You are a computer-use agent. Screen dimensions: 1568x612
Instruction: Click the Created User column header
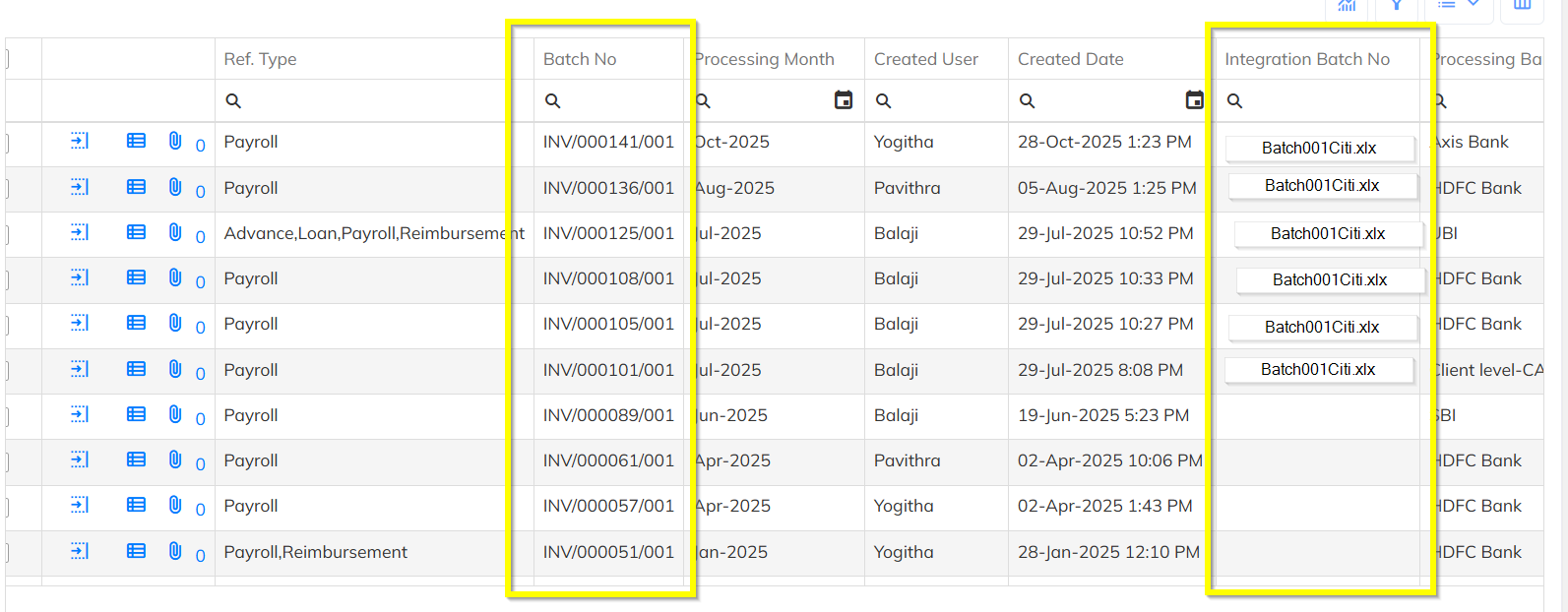point(925,59)
